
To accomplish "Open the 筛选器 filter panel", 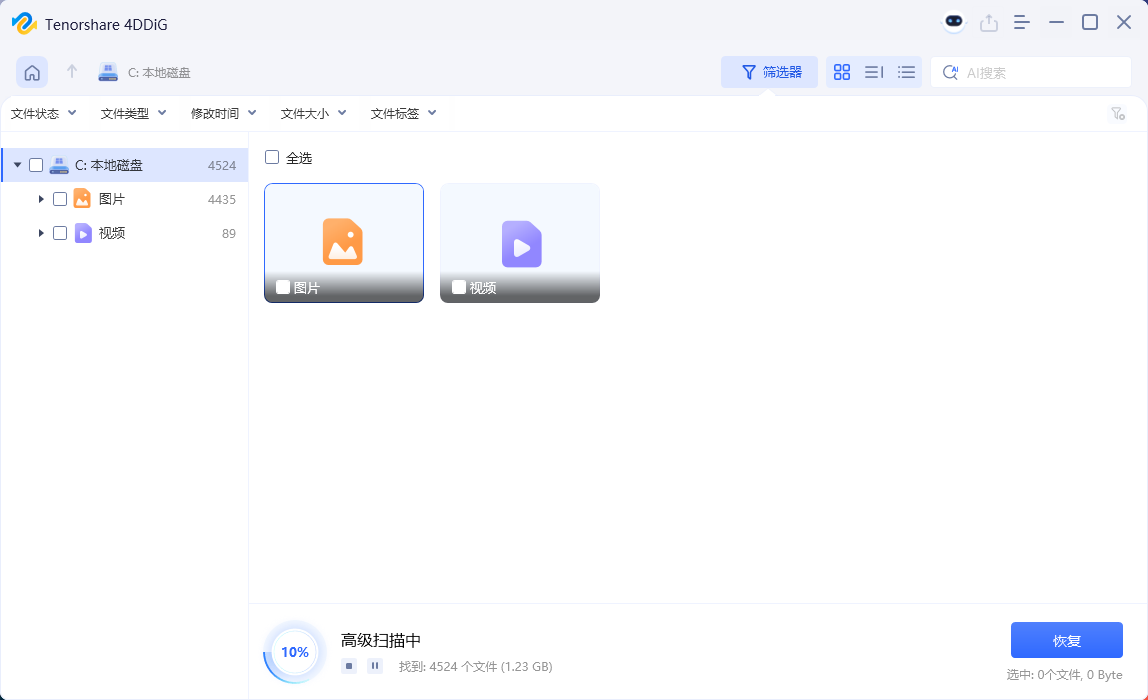I will 770,72.
